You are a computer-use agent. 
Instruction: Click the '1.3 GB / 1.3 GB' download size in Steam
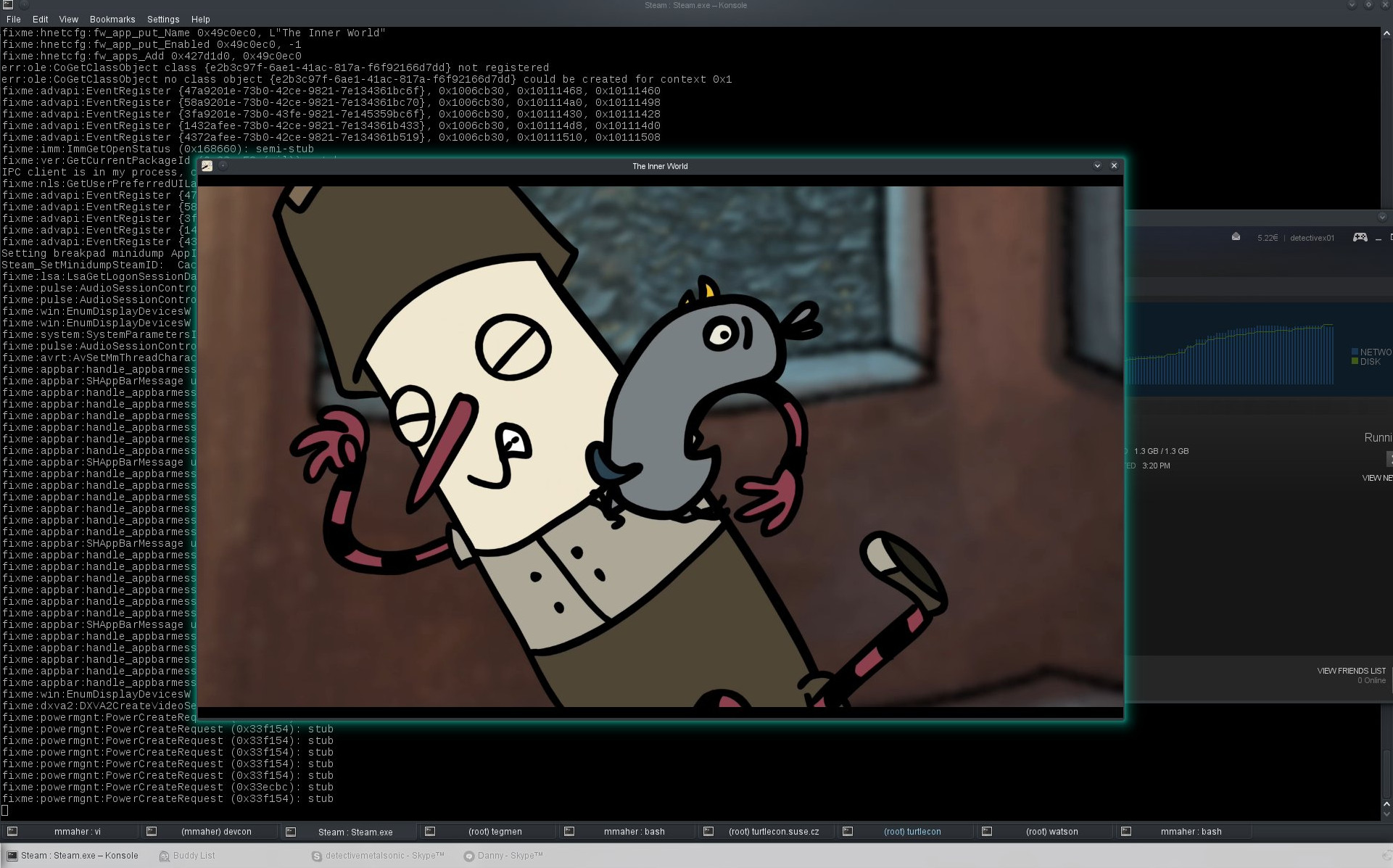(x=1161, y=451)
